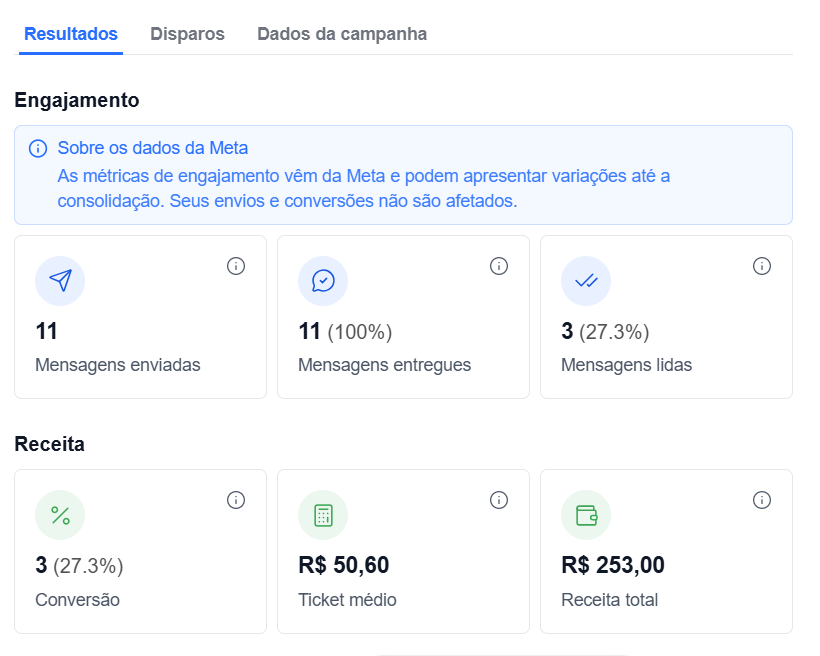The image size is (820, 656).
Task: Click the Mensagens enviadas count of 11
Action: (47, 331)
